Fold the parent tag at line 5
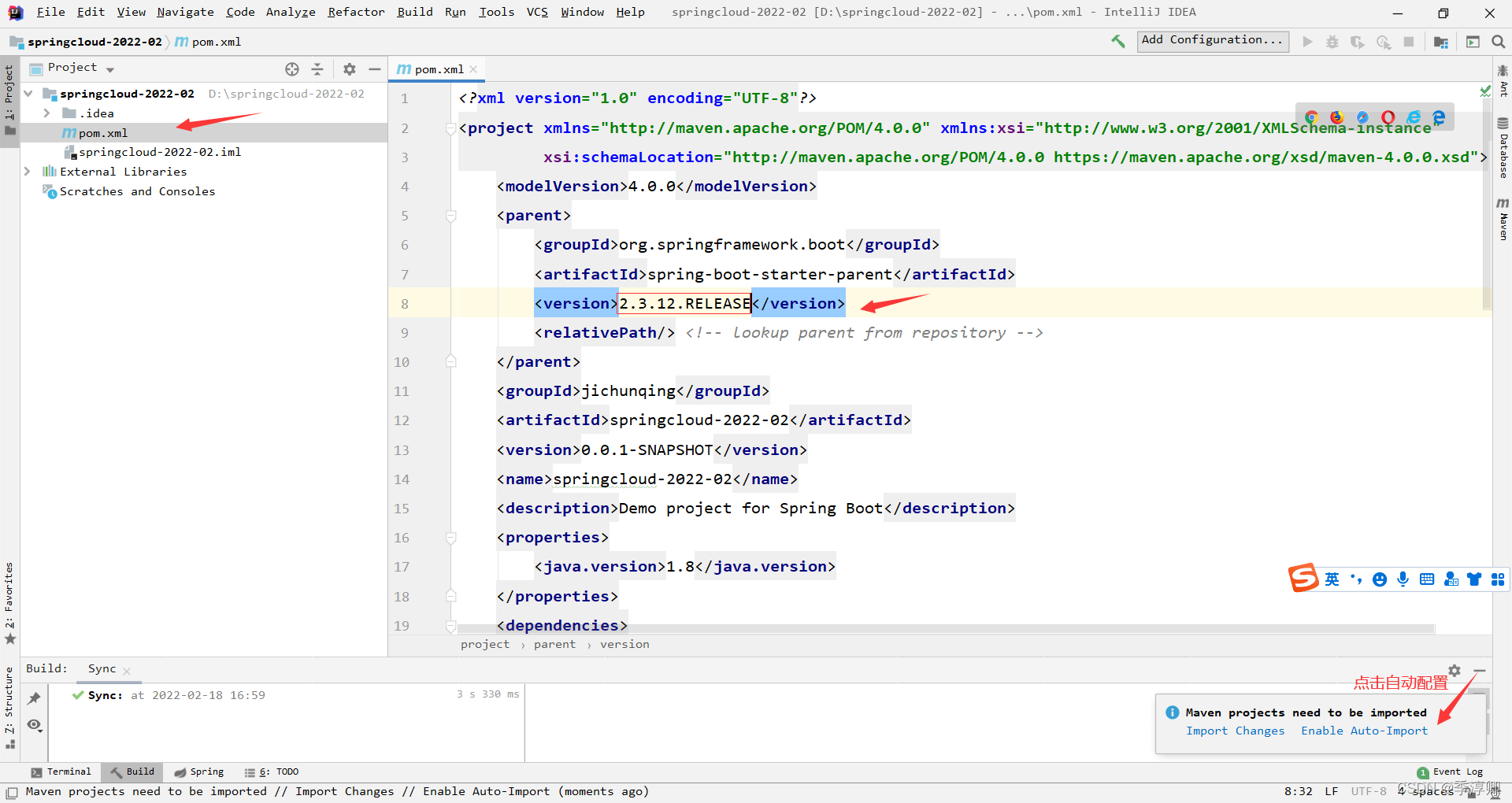Screen dimensions: 1512x803 coord(451,216)
